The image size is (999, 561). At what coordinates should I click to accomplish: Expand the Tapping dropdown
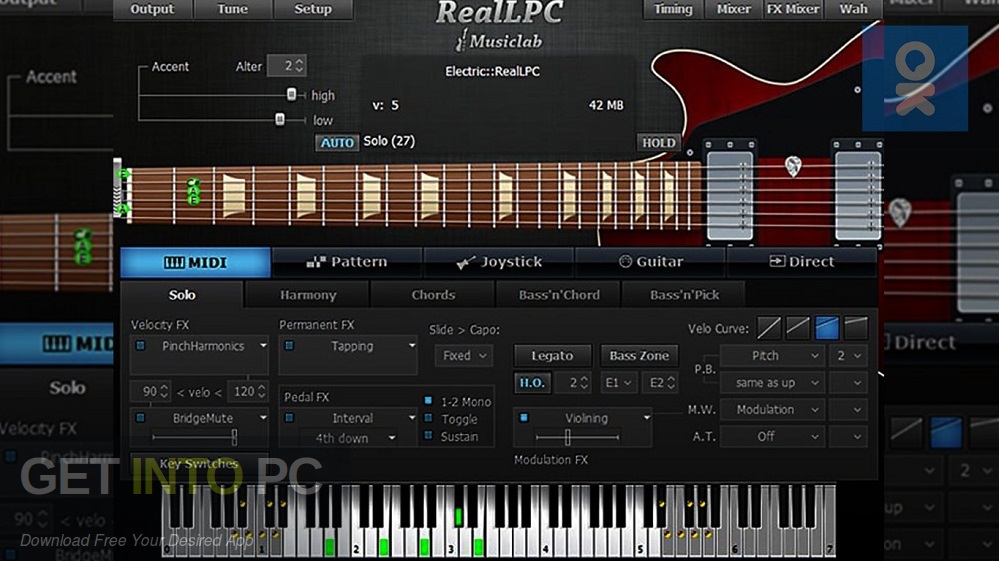pyautogui.click(x=412, y=346)
